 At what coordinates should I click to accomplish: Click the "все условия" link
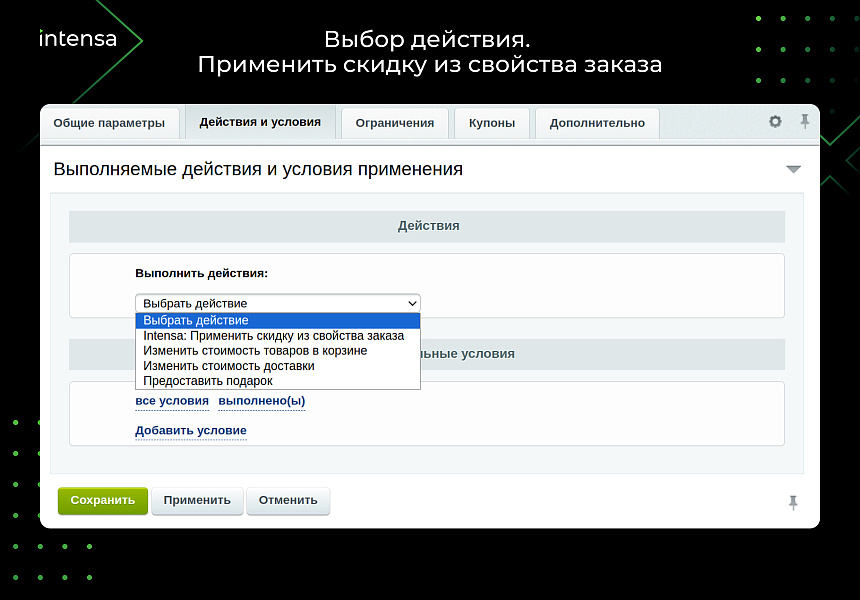point(171,400)
